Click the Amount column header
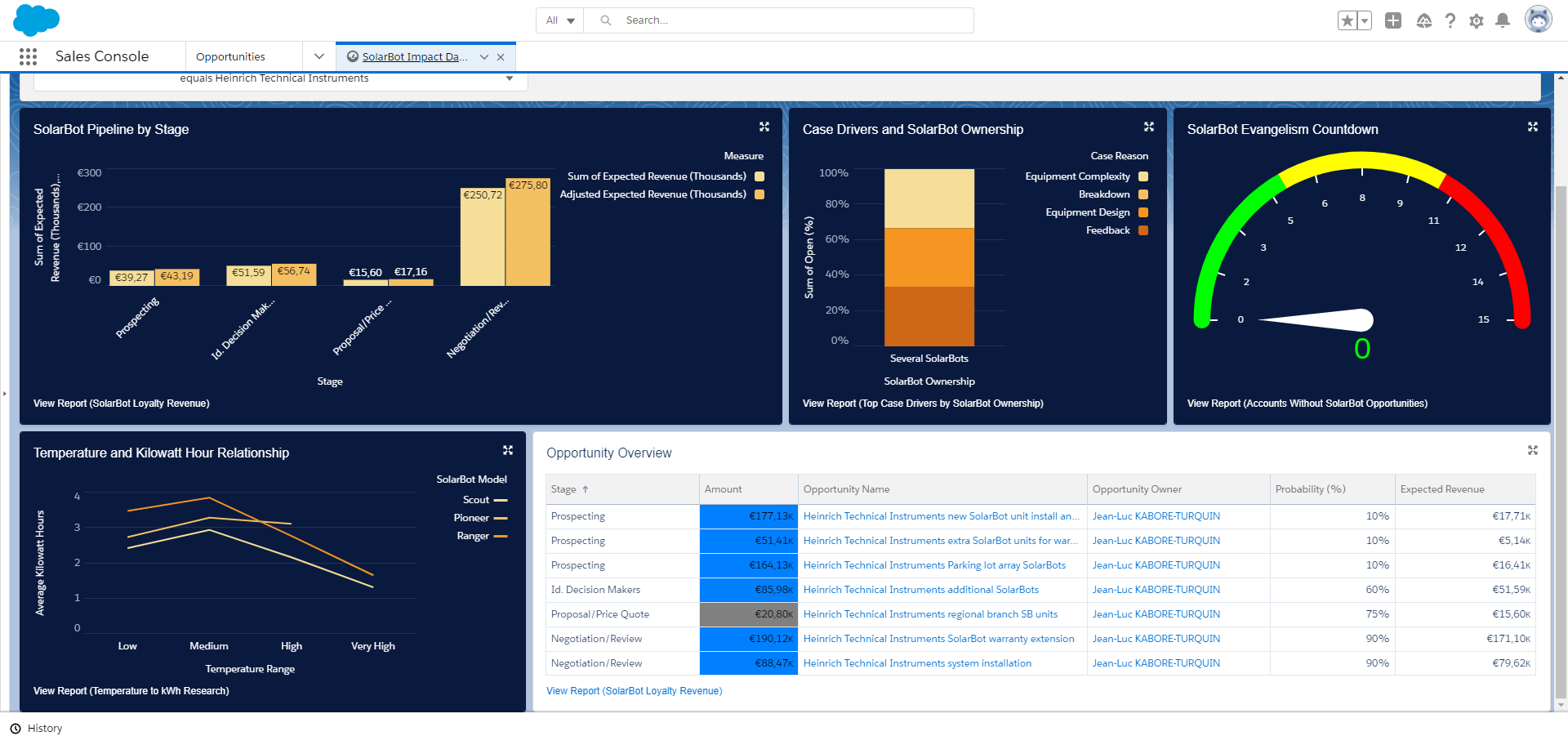This screenshot has height=745, width=1568. point(748,489)
